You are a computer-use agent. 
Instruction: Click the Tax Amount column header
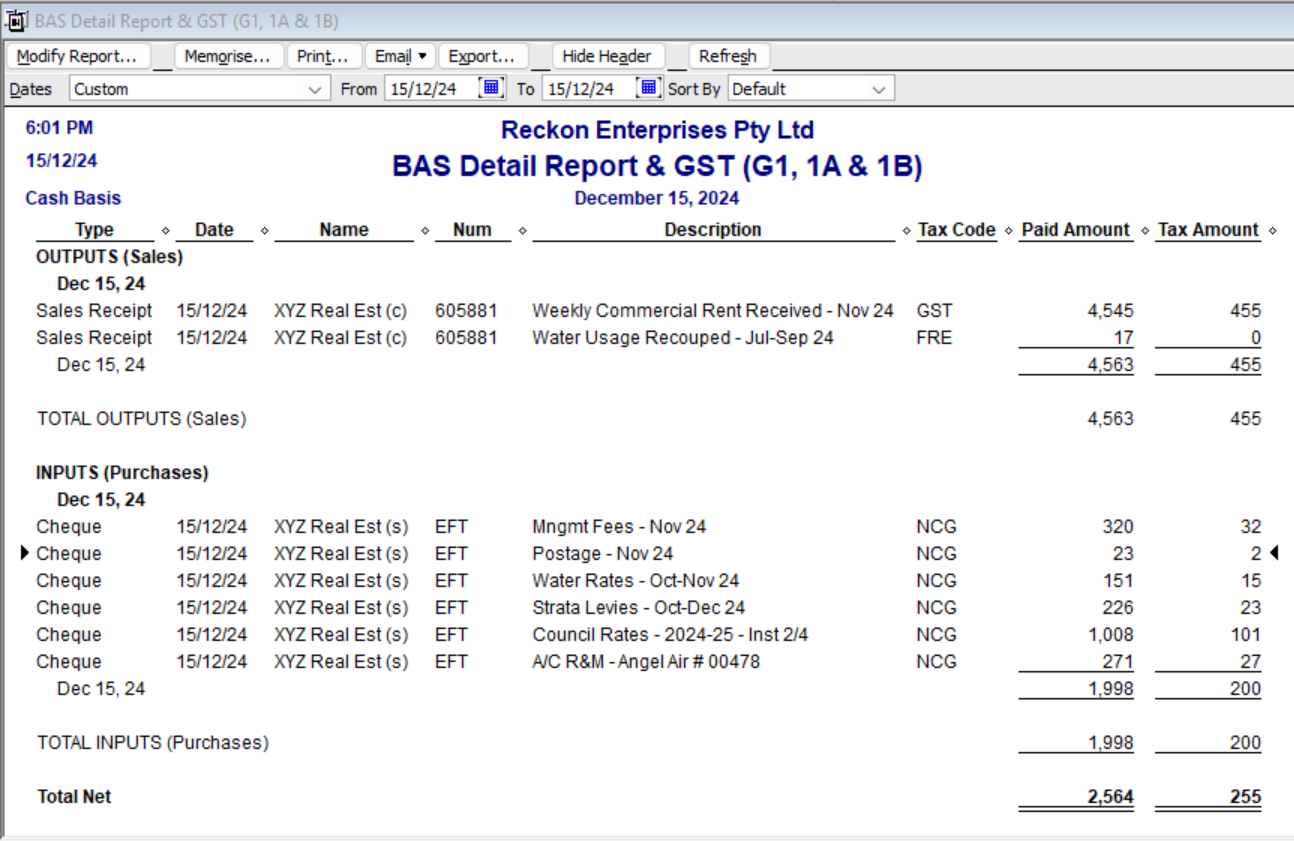click(1208, 230)
